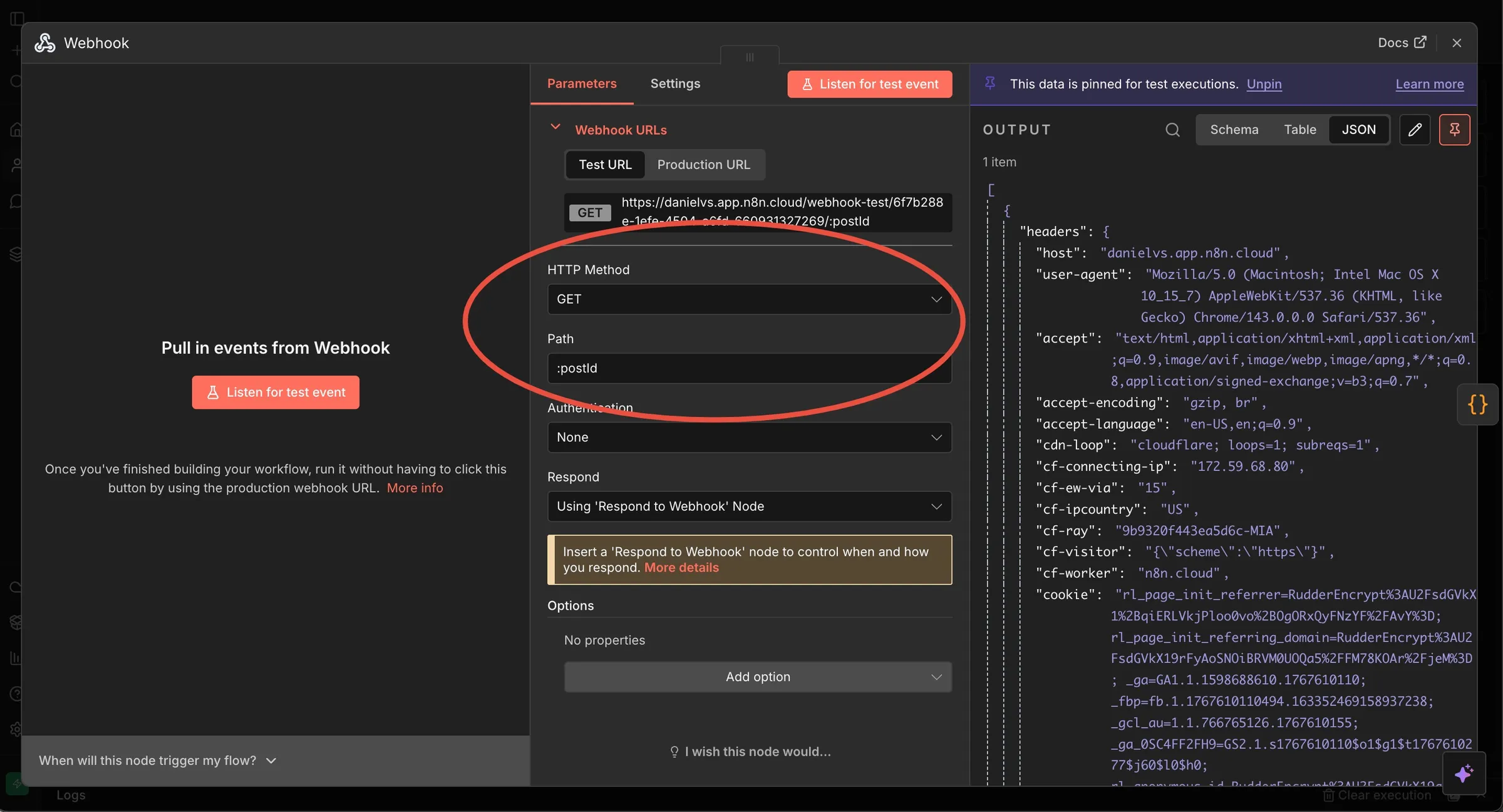Click the Webhook node icon in header

(44, 43)
